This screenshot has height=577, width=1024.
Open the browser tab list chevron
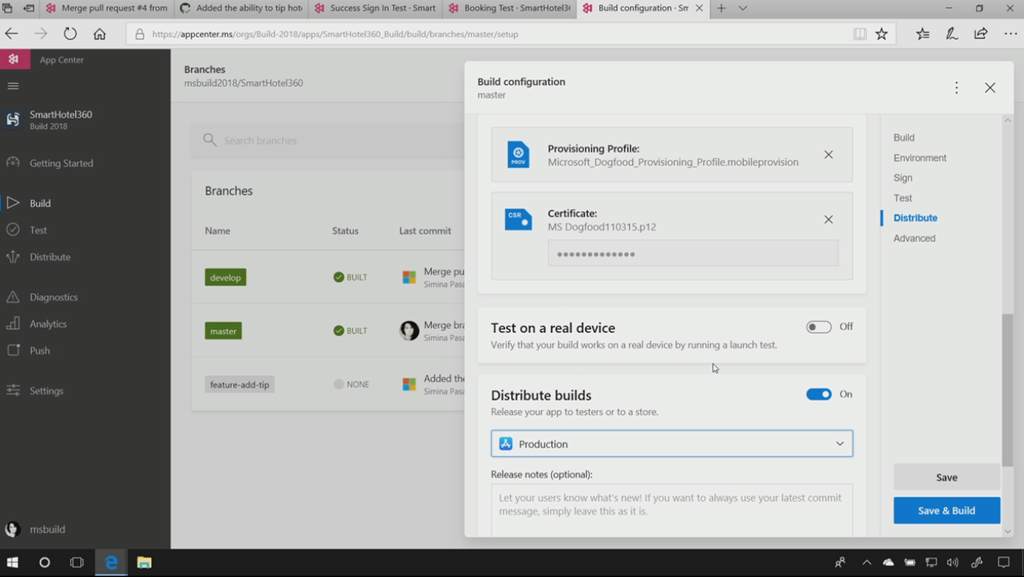(x=742, y=8)
